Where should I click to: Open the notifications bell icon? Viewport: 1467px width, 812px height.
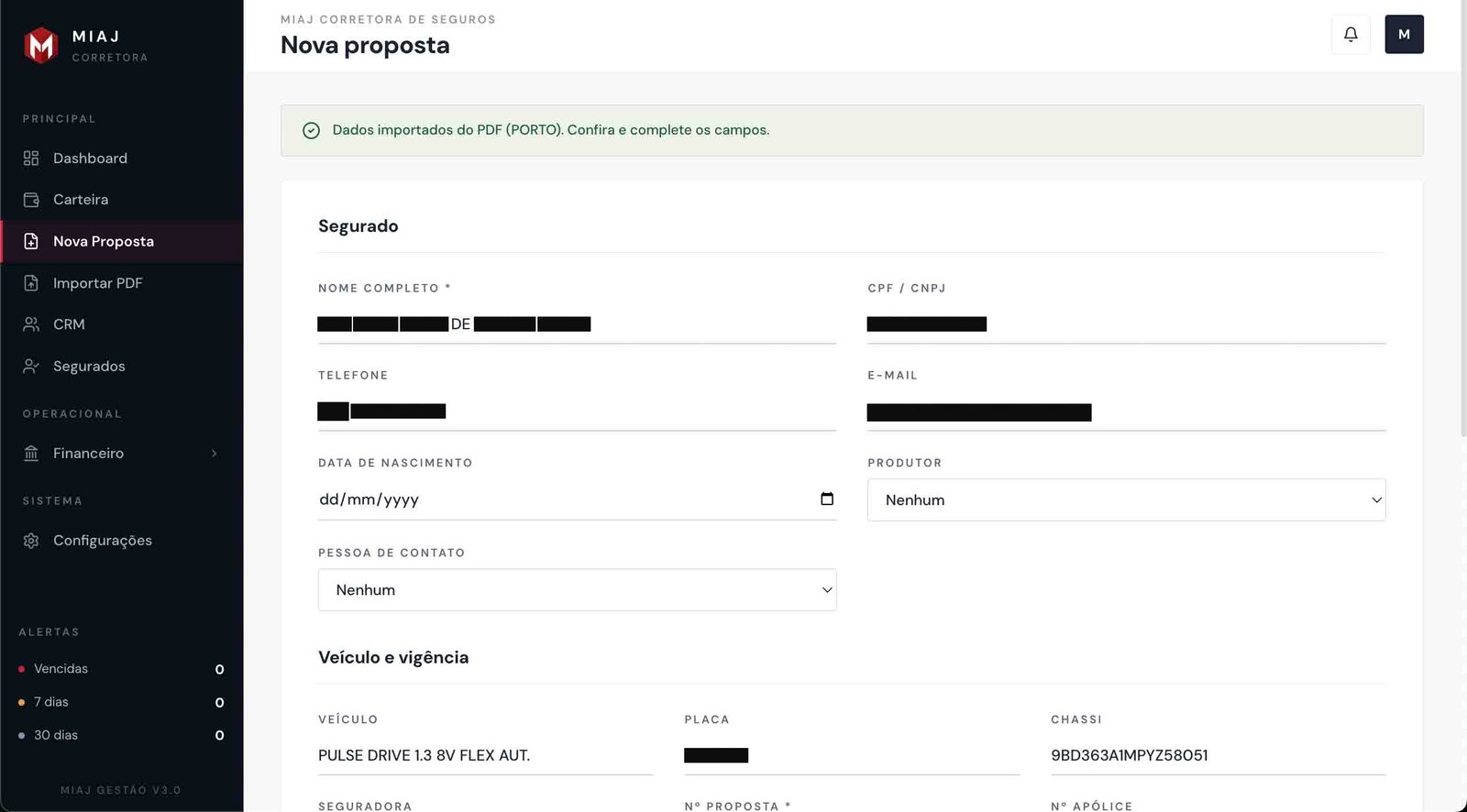pyautogui.click(x=1351, y=35)
